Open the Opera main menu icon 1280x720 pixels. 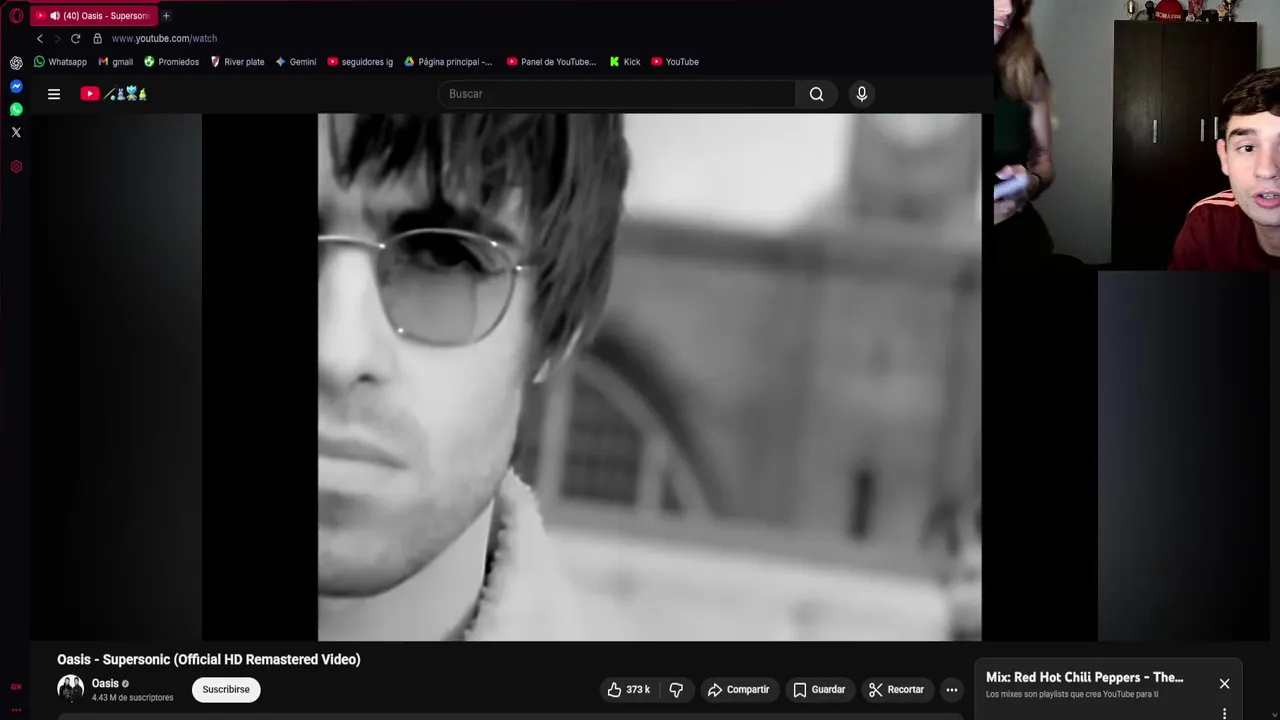[x=16, y=16]
